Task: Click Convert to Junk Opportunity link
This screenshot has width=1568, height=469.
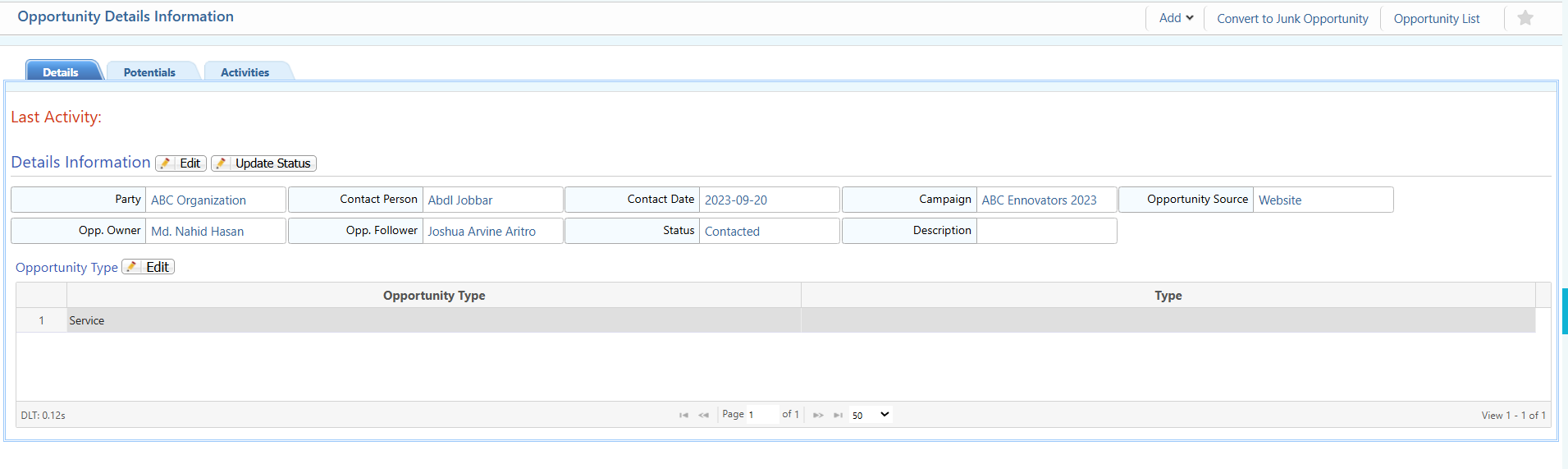Action: 1291,19
